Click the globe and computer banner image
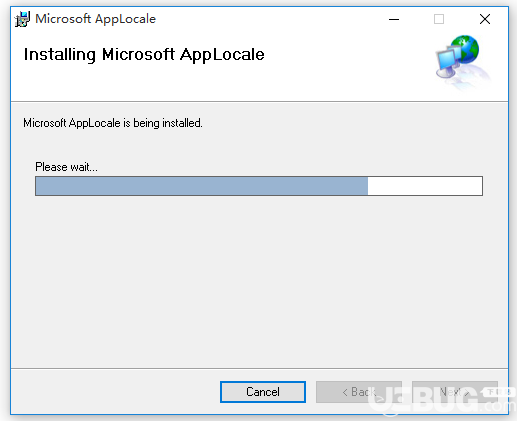 click(x=463, y=62)
